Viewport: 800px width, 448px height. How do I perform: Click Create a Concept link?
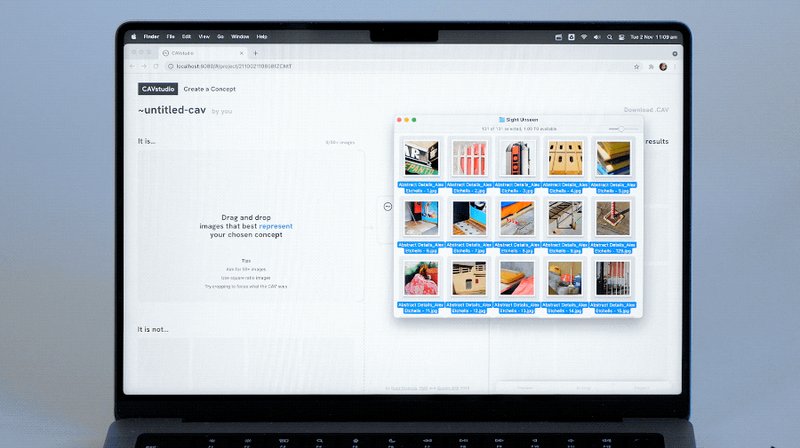(x=210, y=89)
